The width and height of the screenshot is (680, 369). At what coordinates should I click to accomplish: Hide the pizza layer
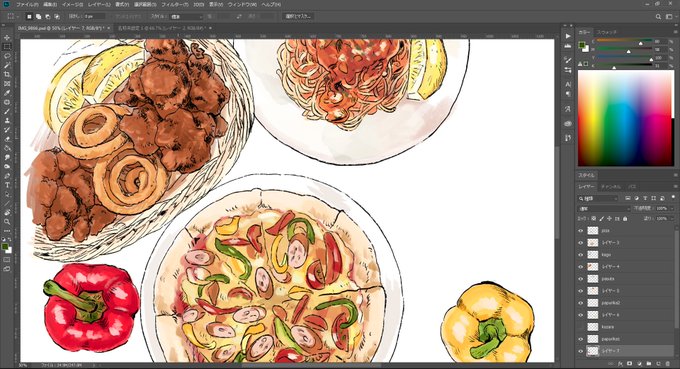[x=581, y=231]
